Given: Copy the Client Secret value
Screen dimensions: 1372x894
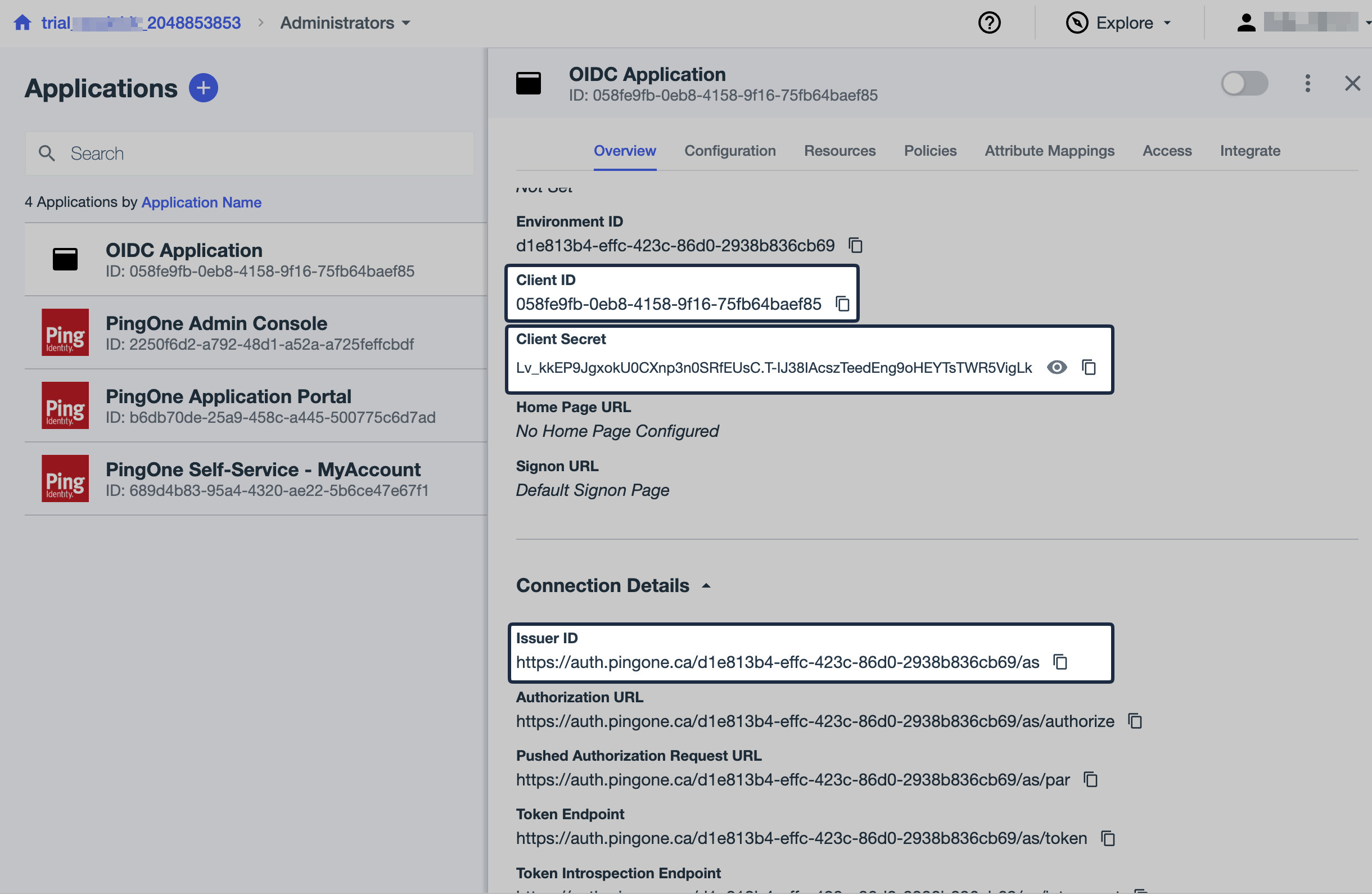Looking at the screenshot, I should click(1089, 367).
